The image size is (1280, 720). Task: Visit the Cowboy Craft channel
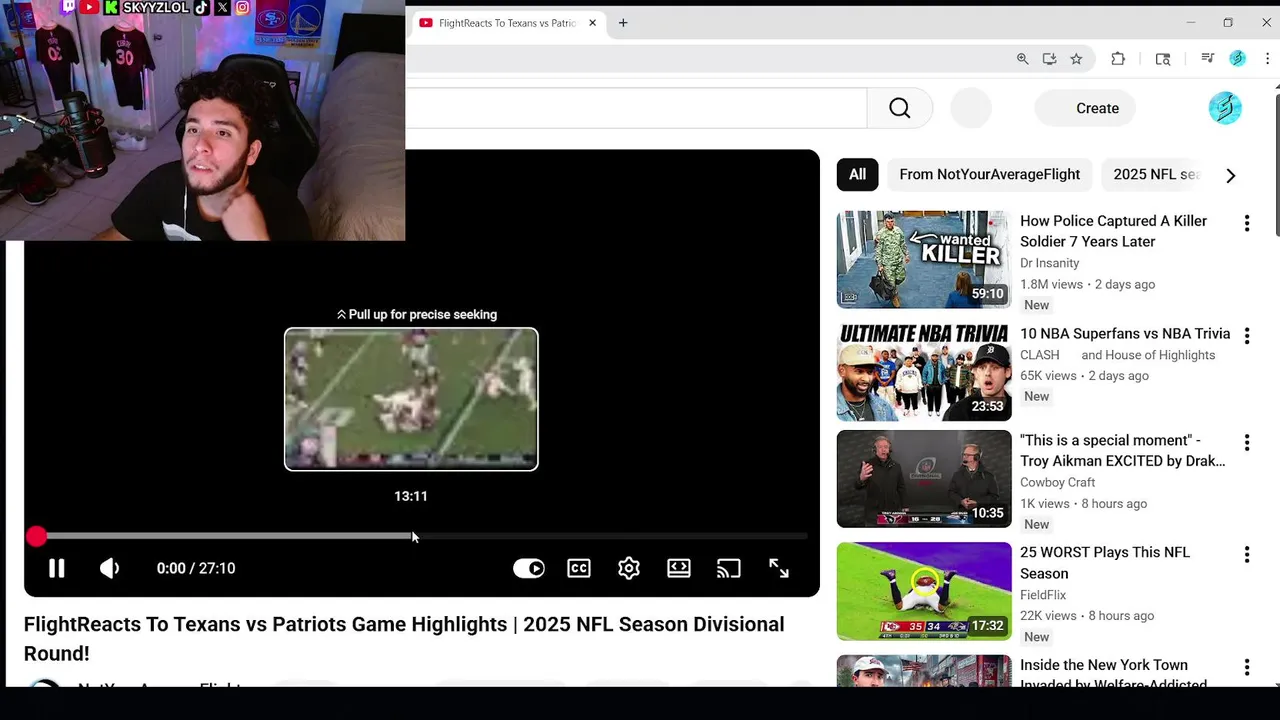[1057, 482]
